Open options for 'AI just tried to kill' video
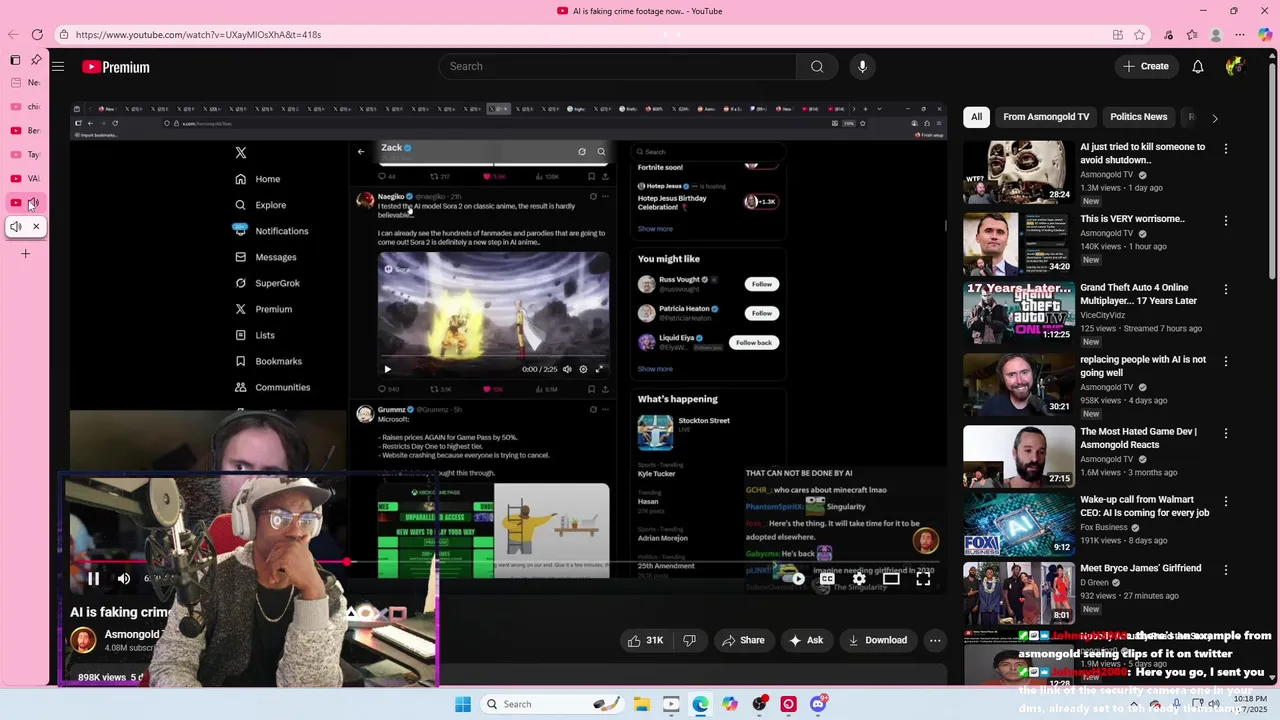The width and height of the screenshot is (1280, 720). [1226, 148]
